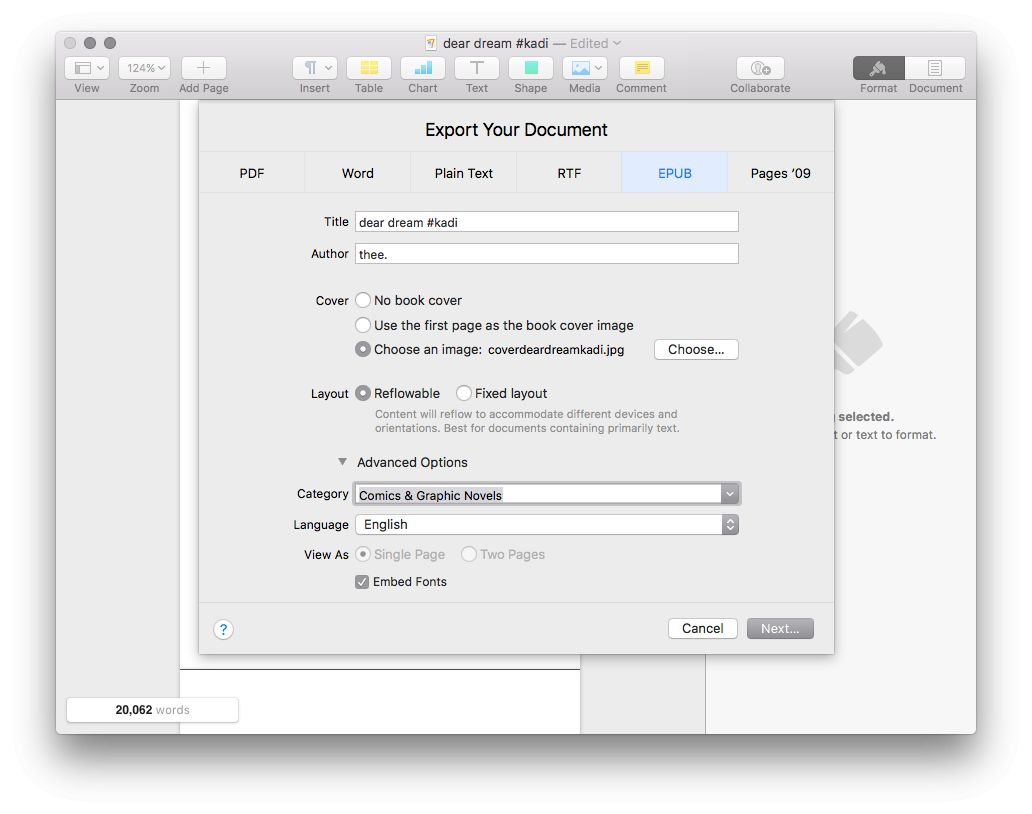
Task: Switch to the PDF export tab
Action: [x=252, y=173]
